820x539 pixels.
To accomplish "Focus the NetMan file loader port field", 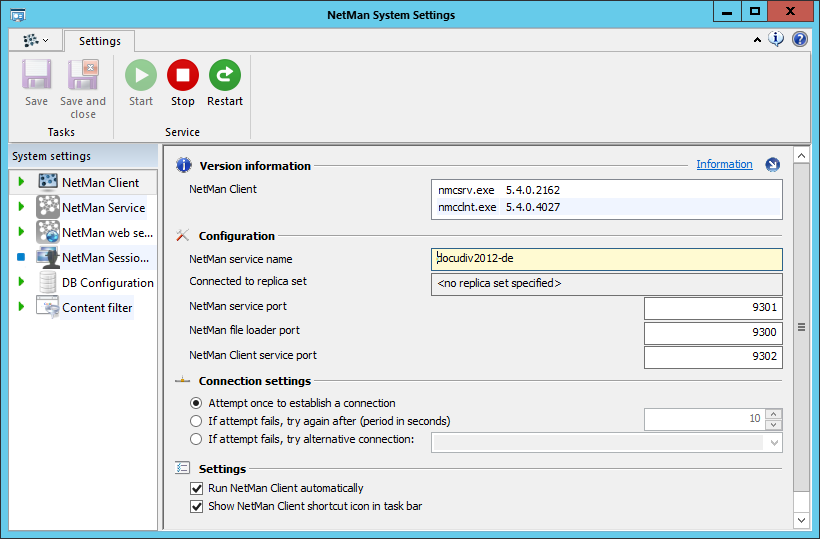I will (x=713, y=332).
